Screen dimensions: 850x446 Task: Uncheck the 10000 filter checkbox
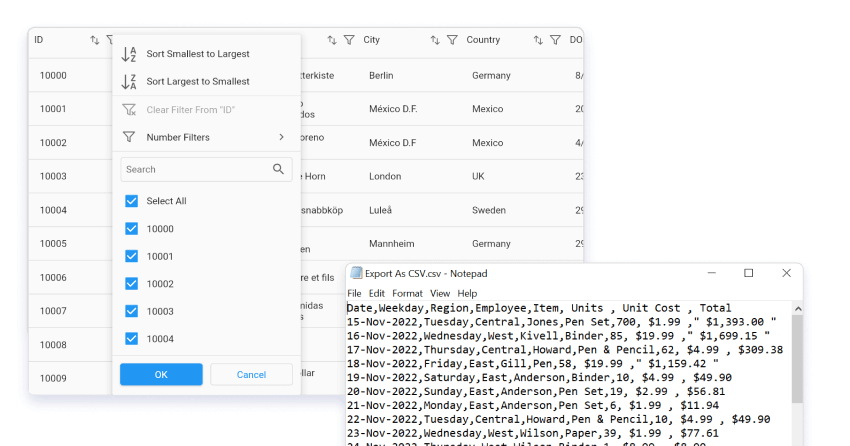pos(132,229)
